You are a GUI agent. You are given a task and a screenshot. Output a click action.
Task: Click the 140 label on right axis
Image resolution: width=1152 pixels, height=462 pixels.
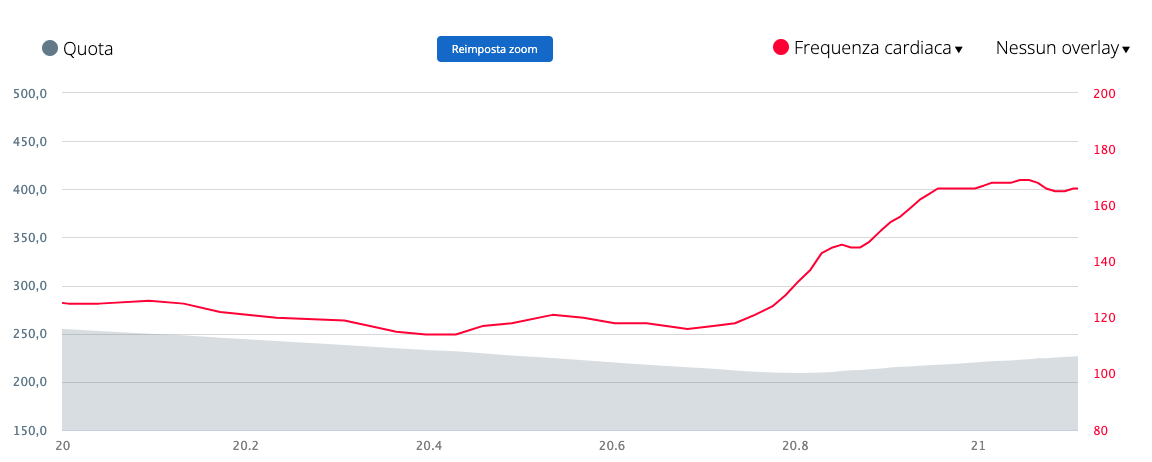click(x=1104, y=262)
